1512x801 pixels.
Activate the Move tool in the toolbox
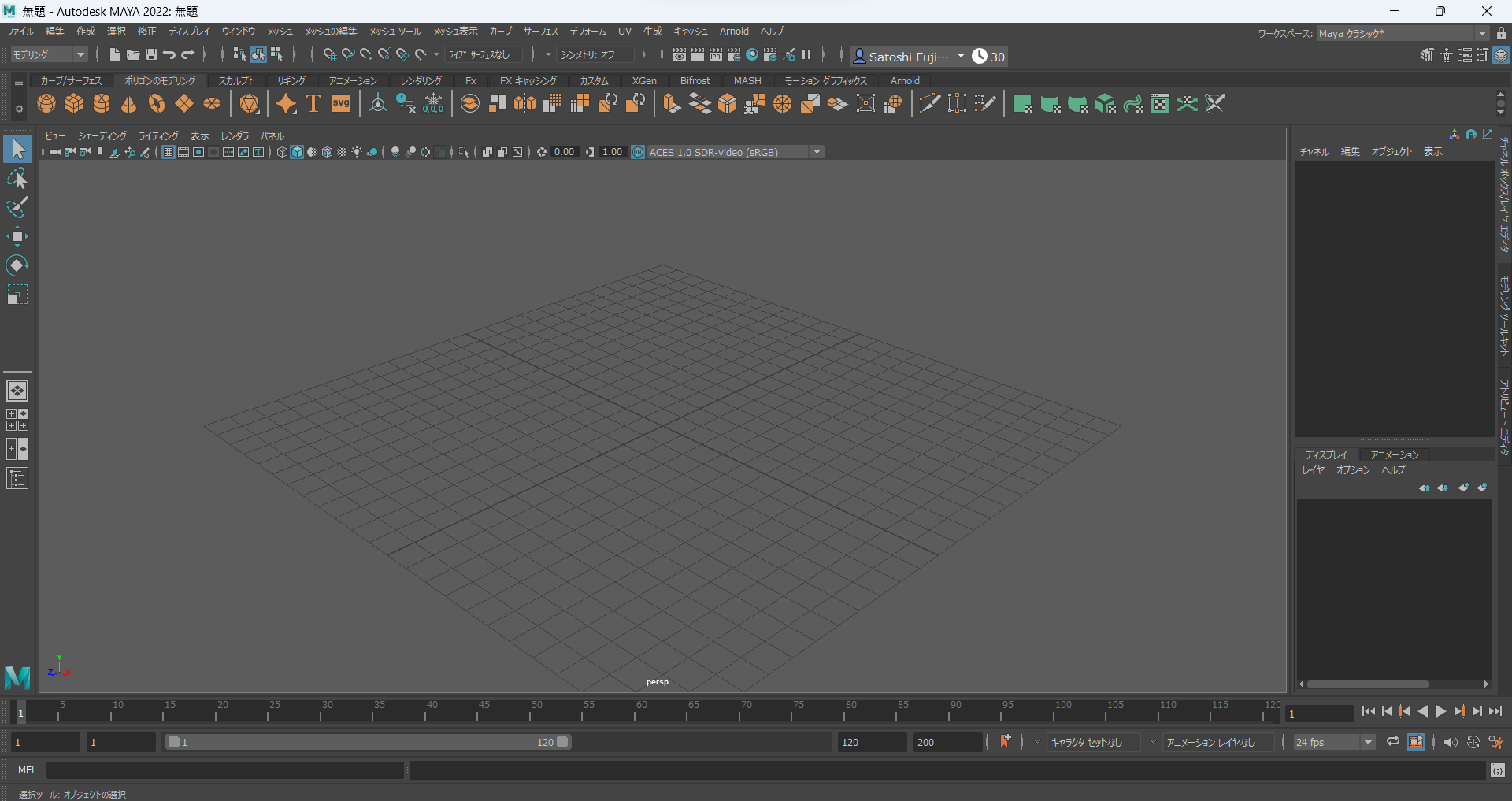(17, 235)
